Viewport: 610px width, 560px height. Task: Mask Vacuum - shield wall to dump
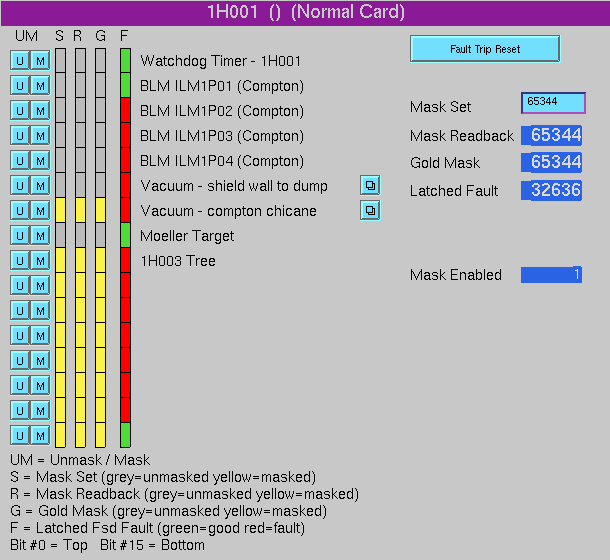coord(40,185)
